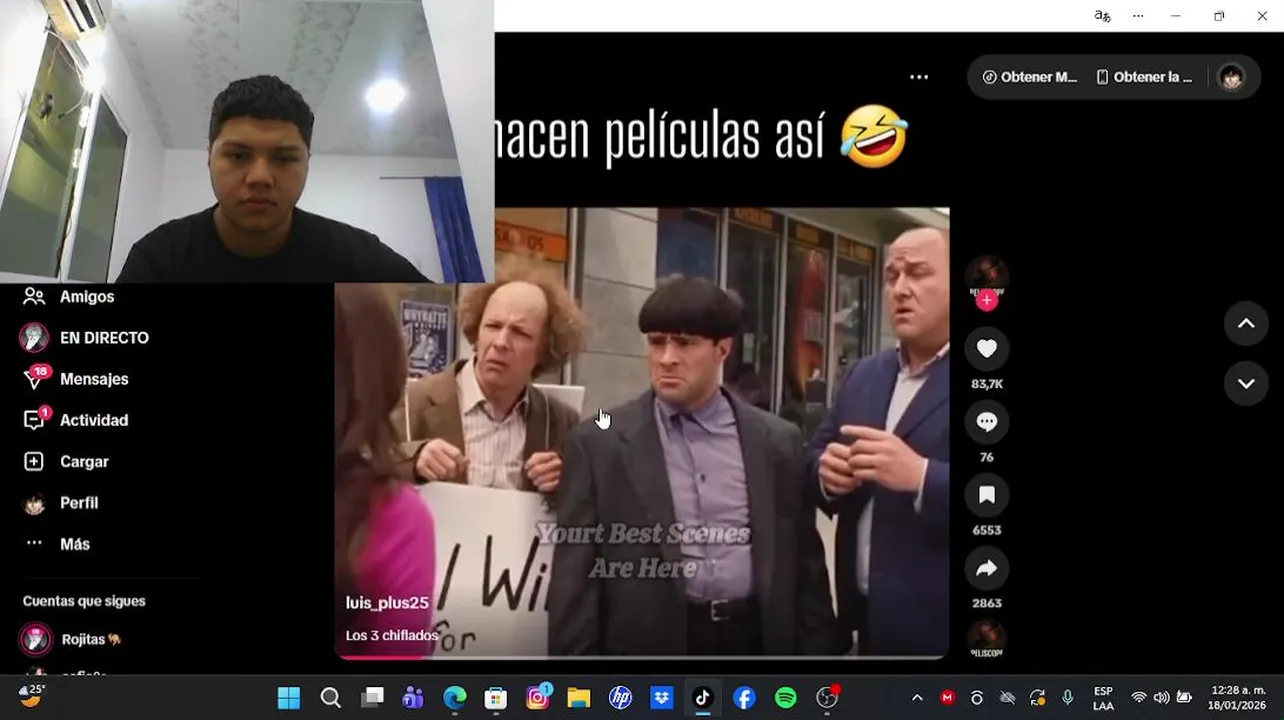Click the Mensajes icon with 18 badge
The height and width of the screenshot is (720, 1284).
pos(35,378)
